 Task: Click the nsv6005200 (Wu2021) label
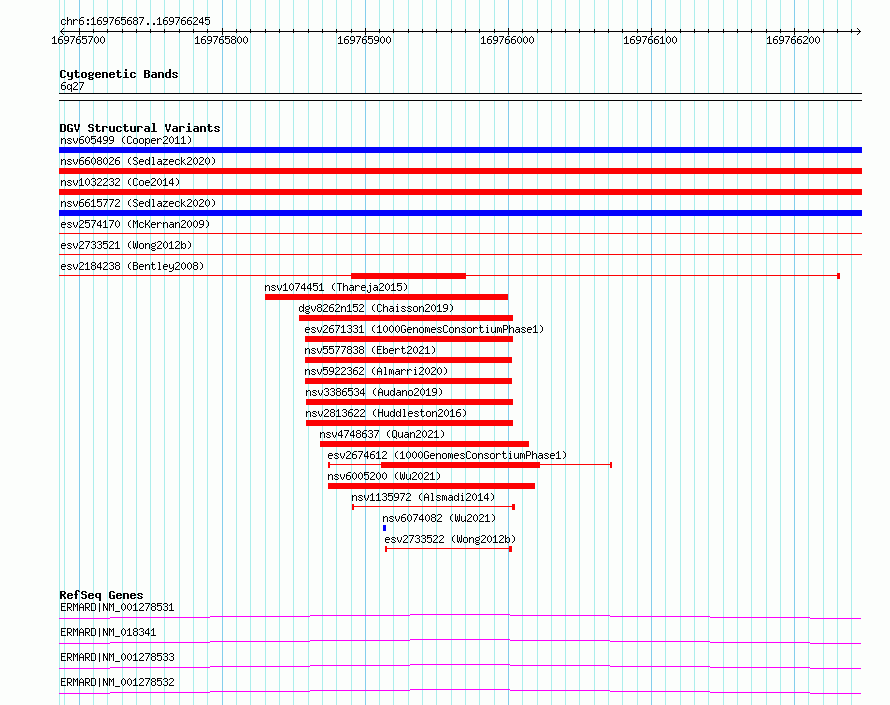pyautogui.click(x=384, y=476)
